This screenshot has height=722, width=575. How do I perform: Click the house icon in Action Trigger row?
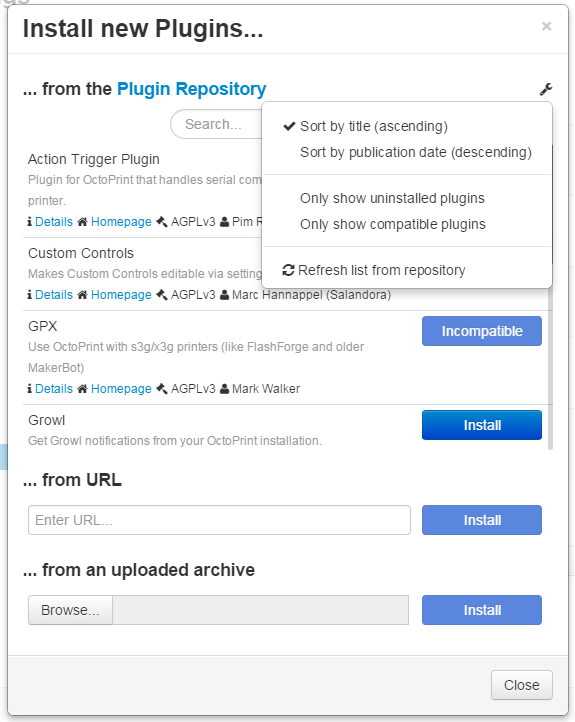pyautogui.click(x=82, y=222)
